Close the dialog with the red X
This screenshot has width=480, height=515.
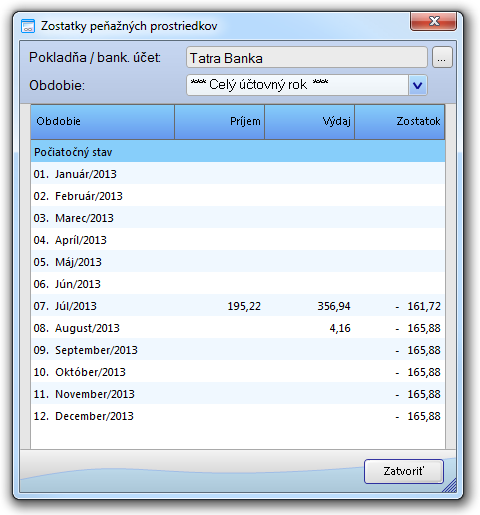pos(433,21)
